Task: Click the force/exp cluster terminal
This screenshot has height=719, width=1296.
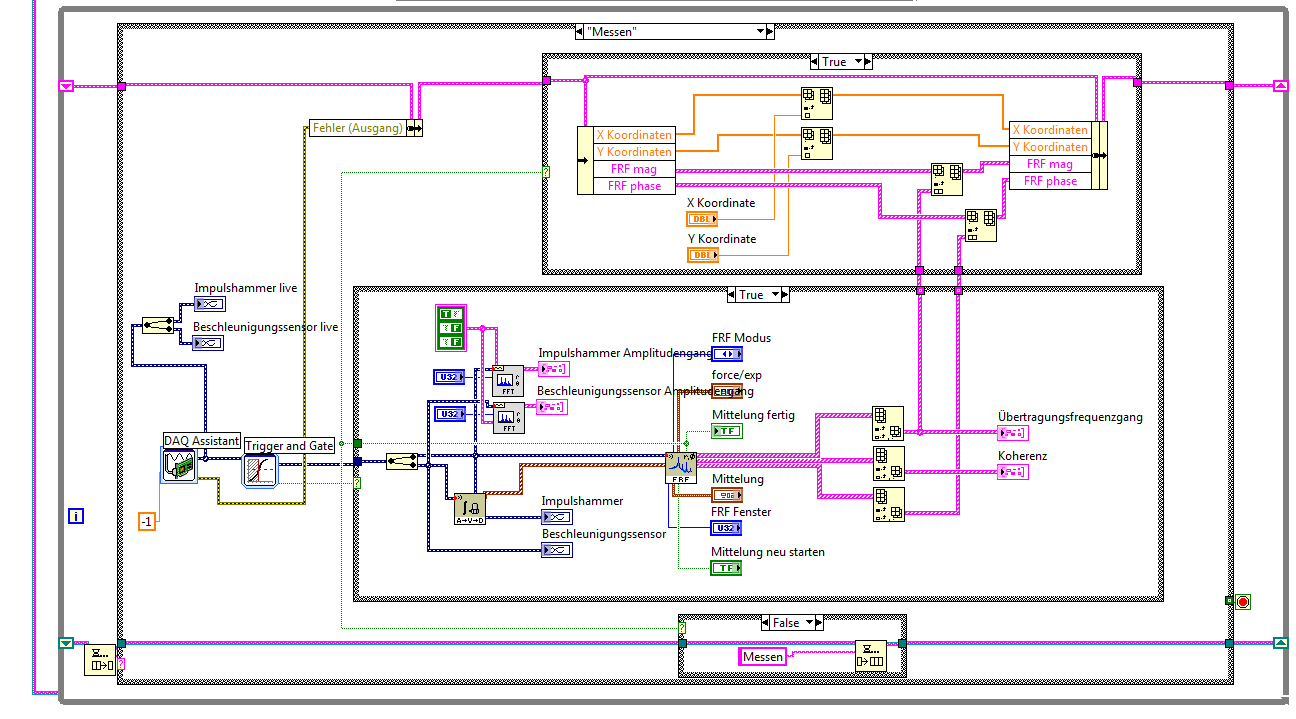Action: coord(727,391)
